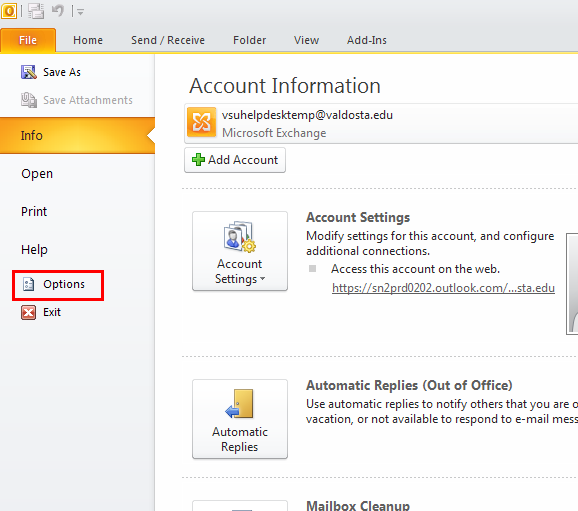
Task: Click the green plus Add Account icon
Action: click(x=198, y=160)
